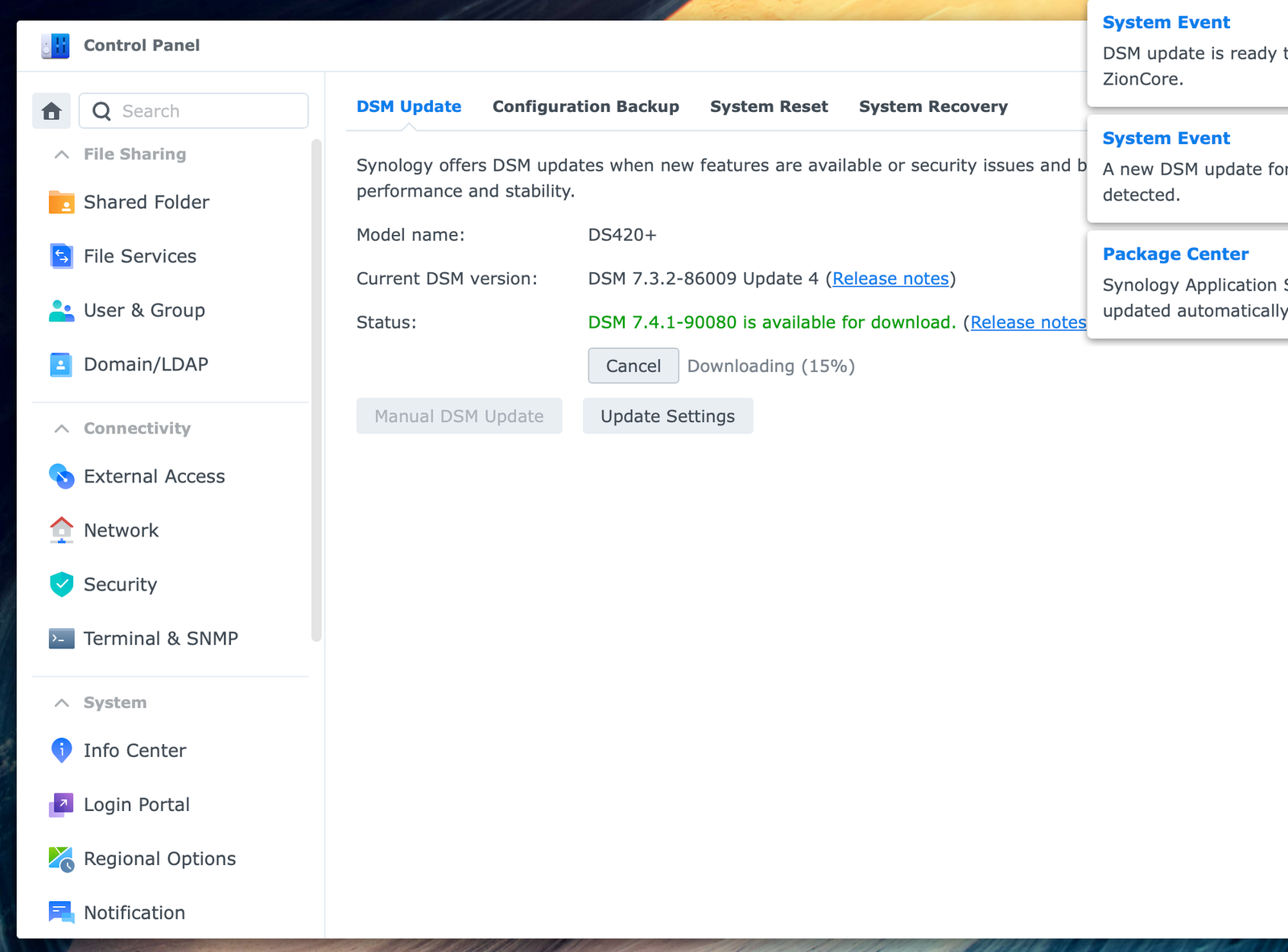Click 'DSM 7.3.2-86009 Update 4' version text
Image resolution: width=1288 pixels, height=952 pixels.
click(x=704, y=279)
